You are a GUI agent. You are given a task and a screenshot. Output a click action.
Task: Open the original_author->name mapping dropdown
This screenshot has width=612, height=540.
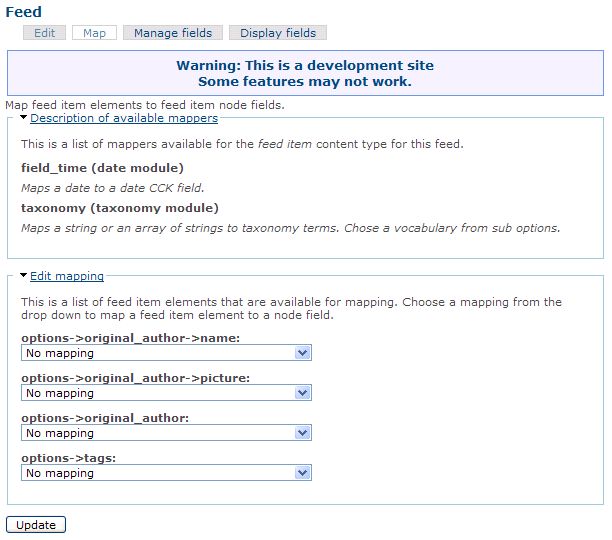click(166, 353)
